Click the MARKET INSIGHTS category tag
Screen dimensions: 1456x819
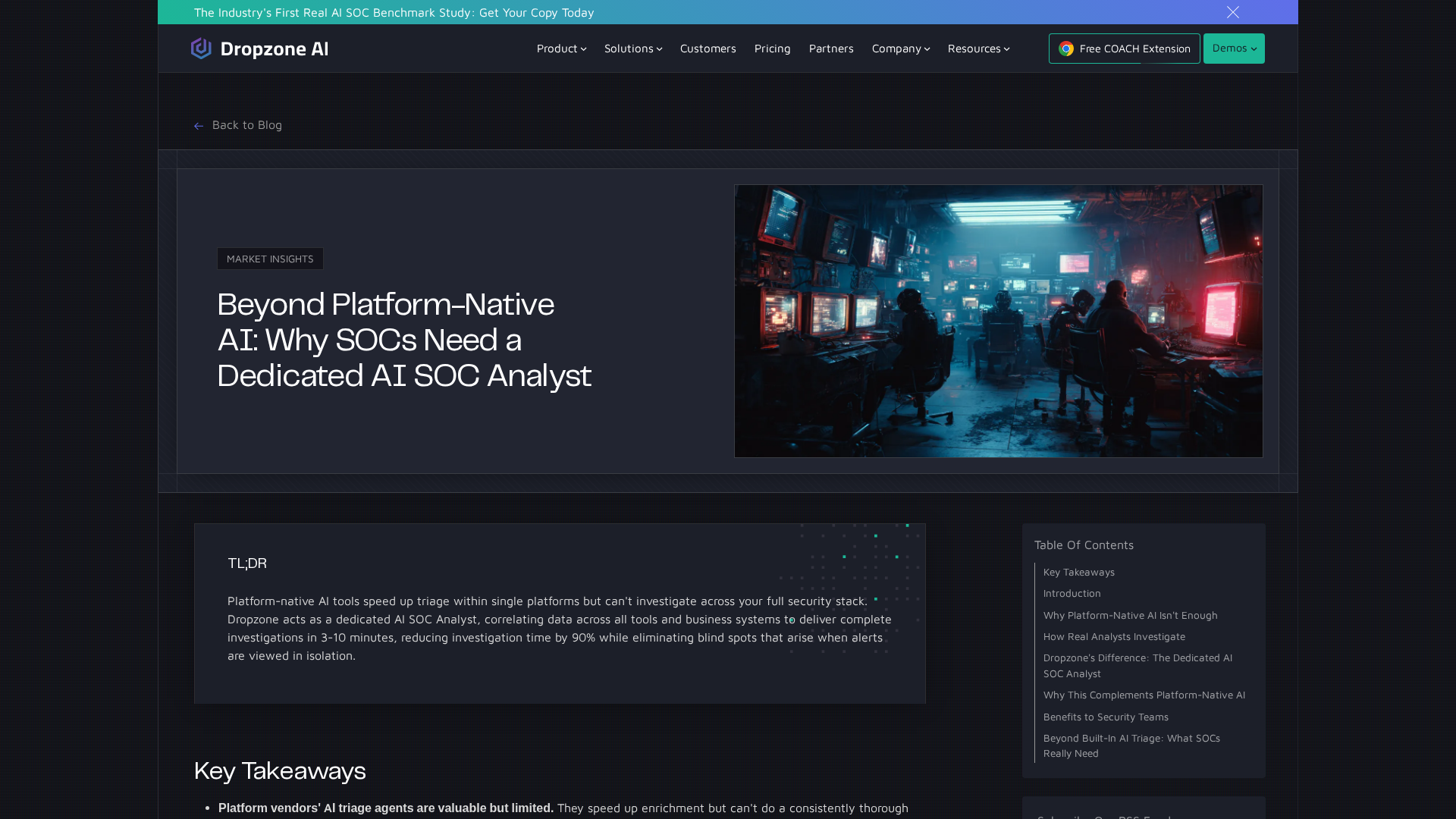pos(270,259)
